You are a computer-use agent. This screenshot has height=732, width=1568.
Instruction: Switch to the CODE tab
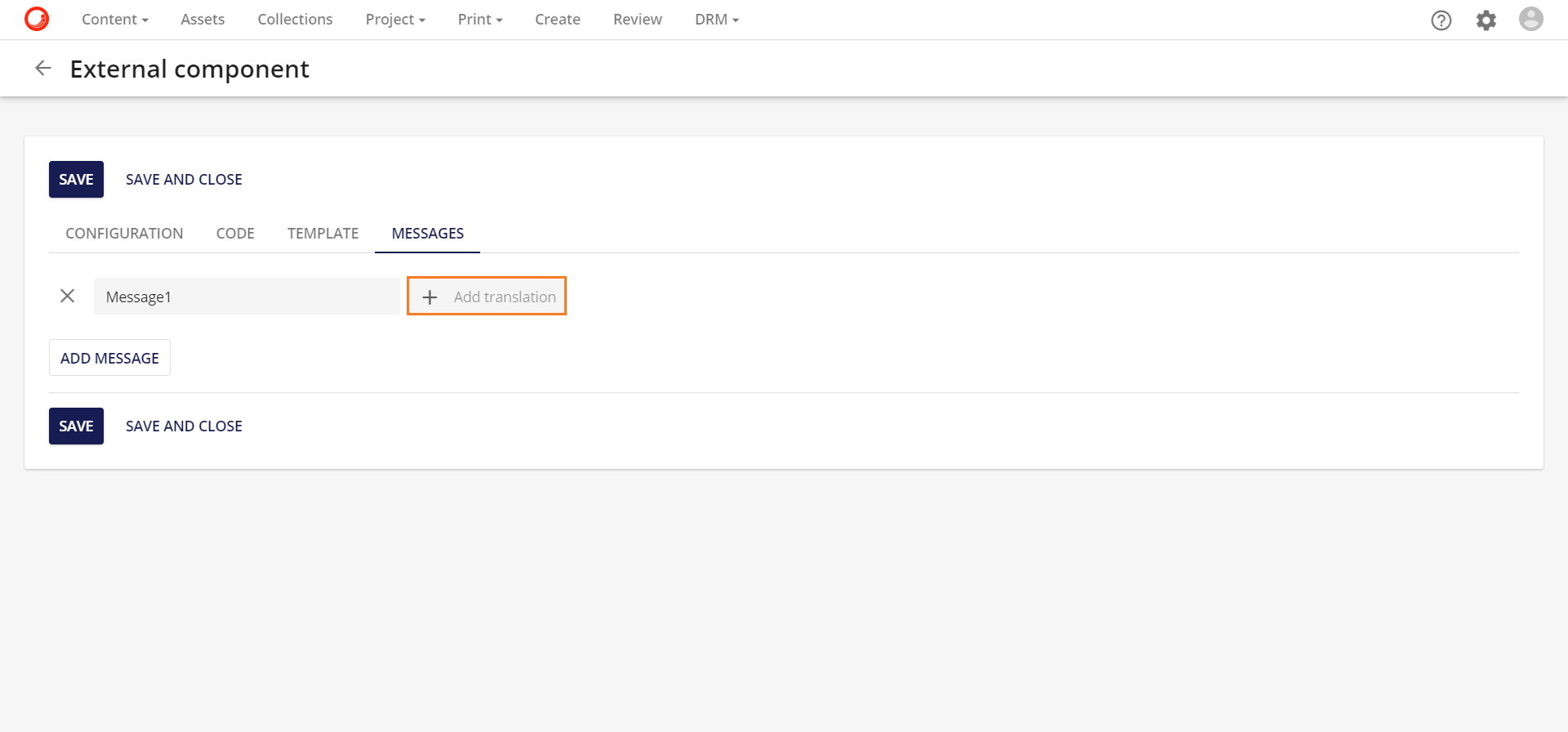click(x=235, y=234)
